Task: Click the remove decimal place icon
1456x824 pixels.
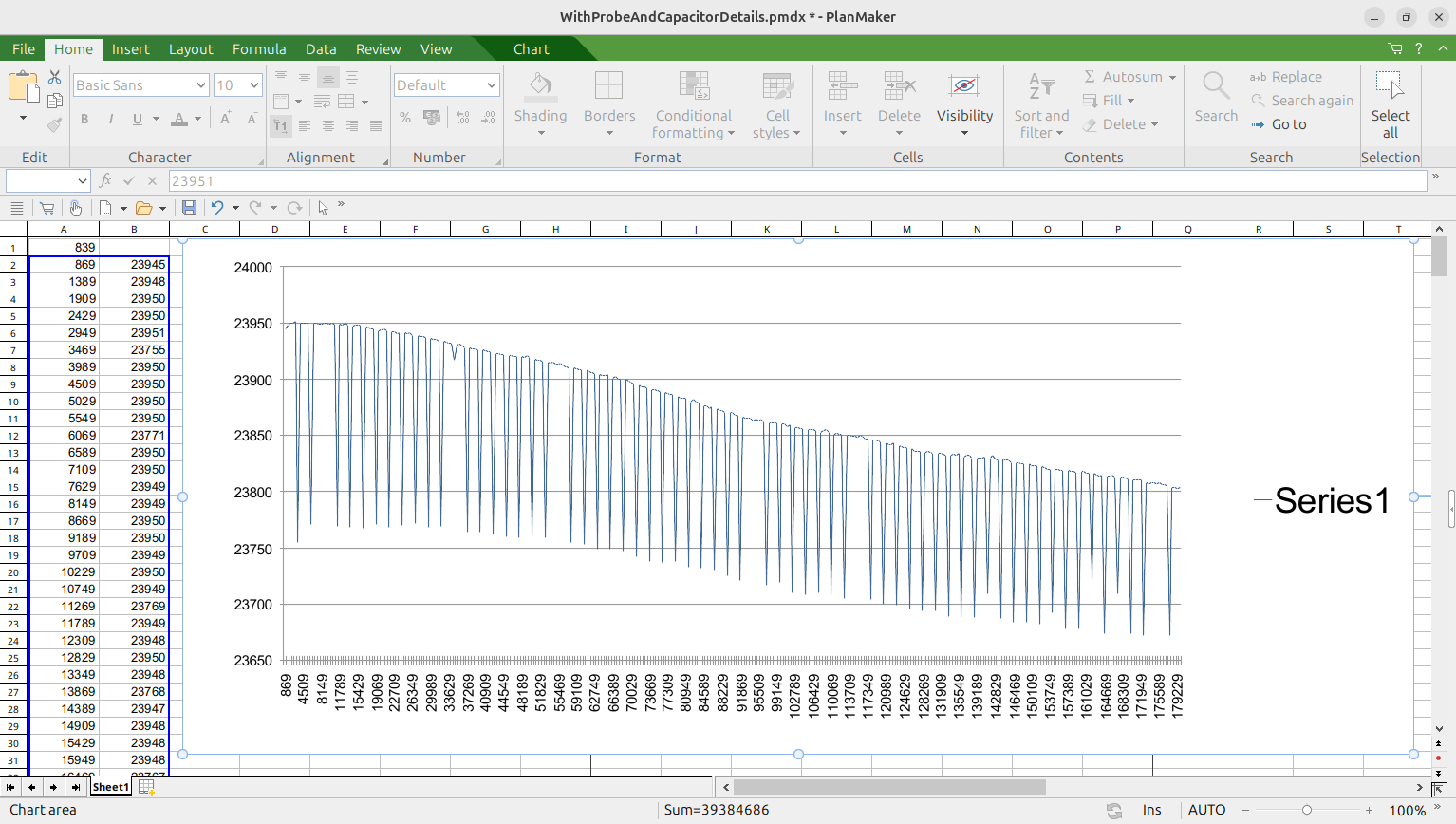Action: point(489,118)
